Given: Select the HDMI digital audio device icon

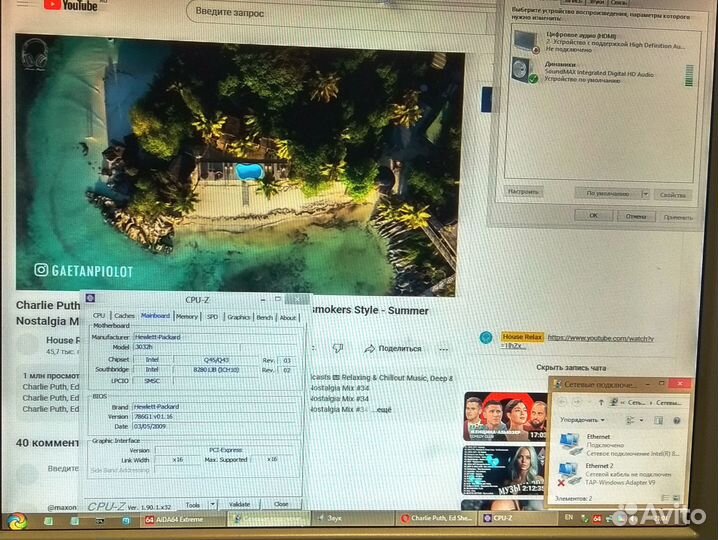Looking at the screenshot, I should click(524, 40).
